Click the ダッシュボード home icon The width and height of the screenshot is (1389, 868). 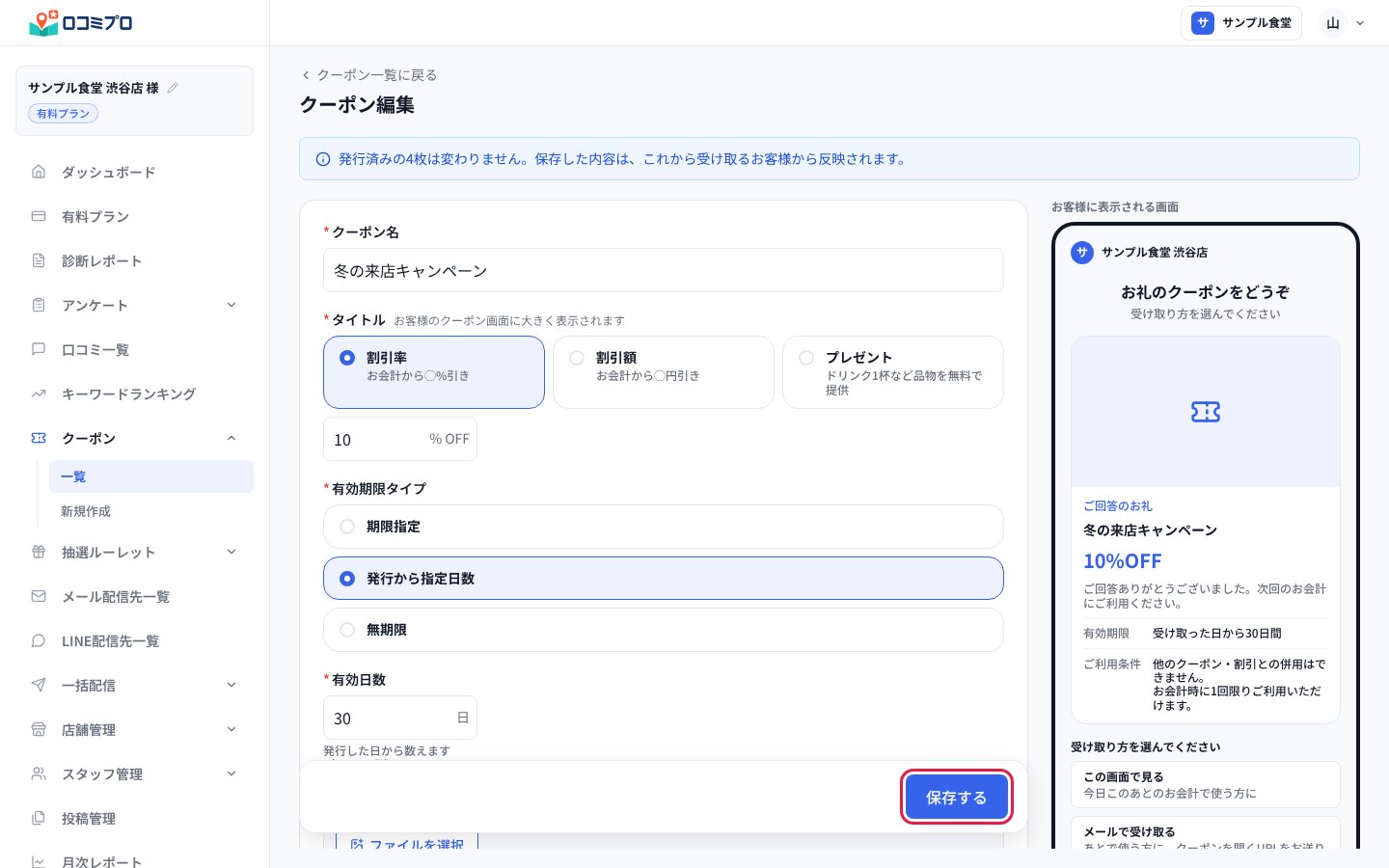click(39, 172)
